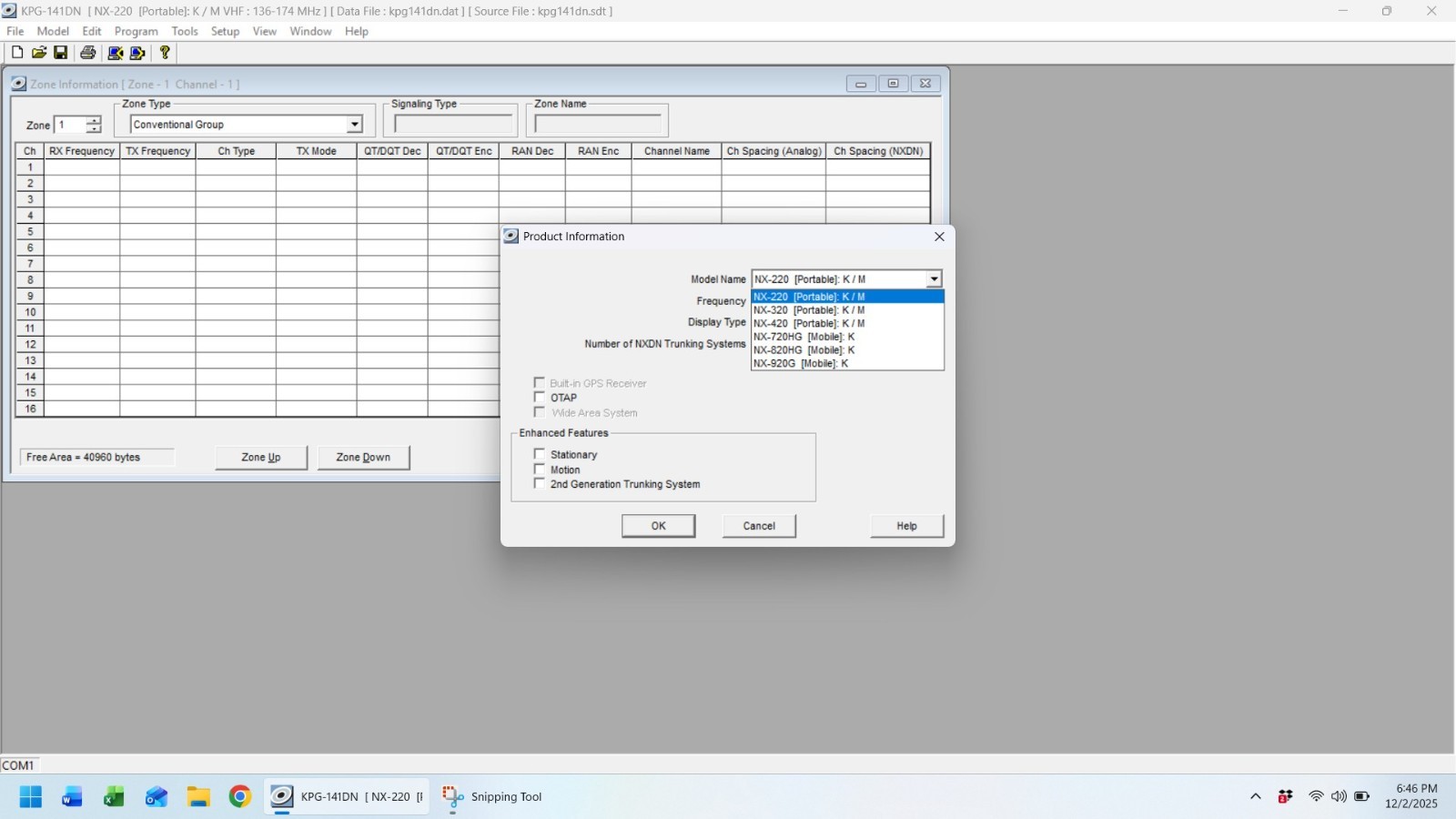
Task: Click the Signaling Type field
Action: tap(453, 124)
